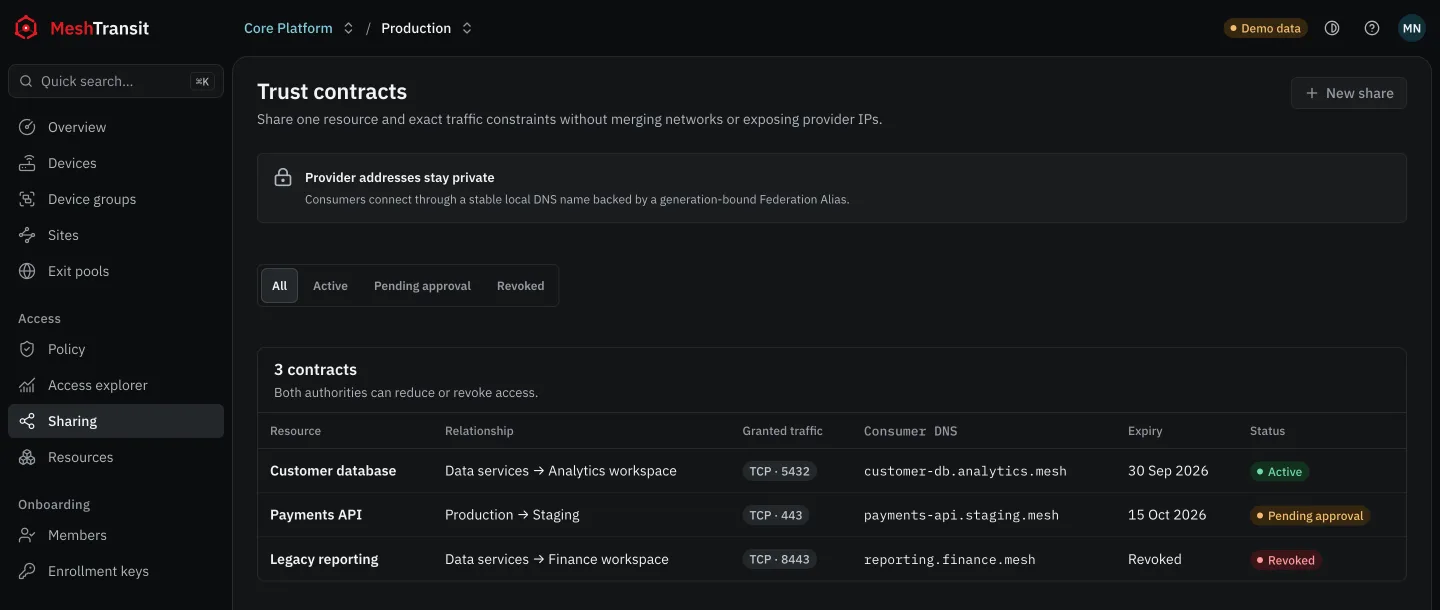This screenshot has height=610, width=1440.
Task: Toggle the theme contrast icon
Action: (x=1332, y=28)
